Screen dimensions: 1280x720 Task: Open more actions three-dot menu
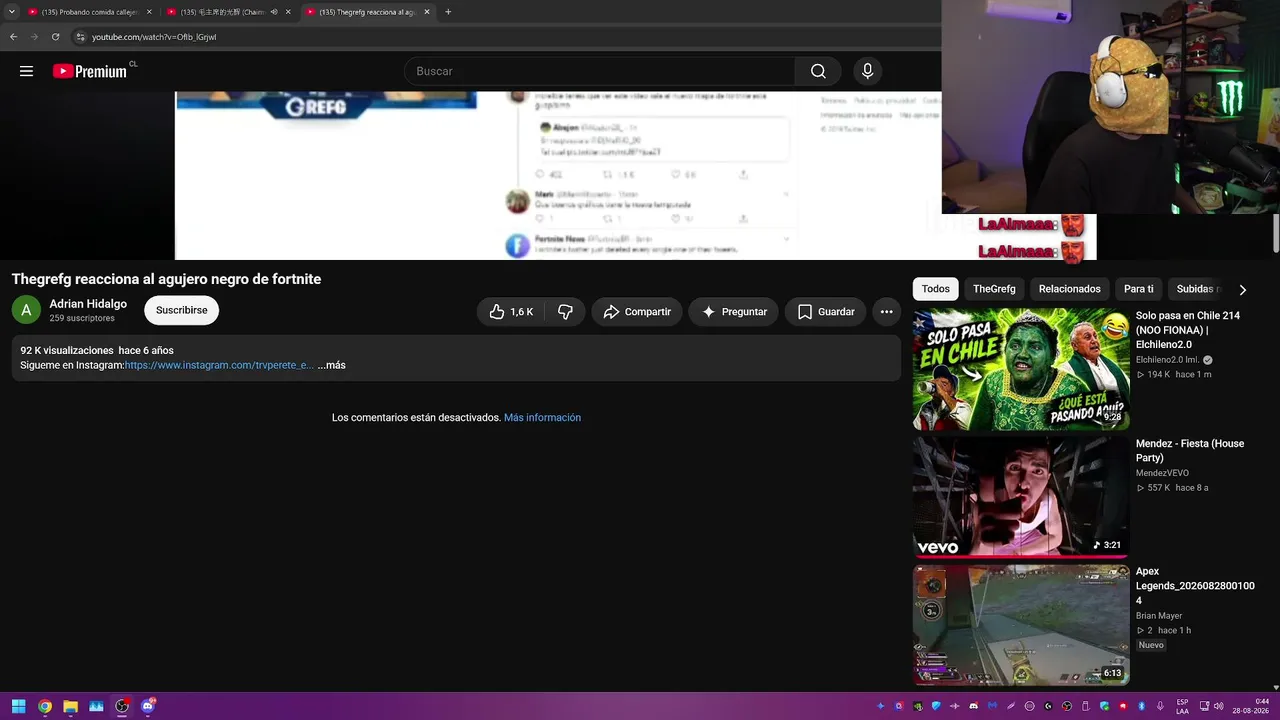click(886, 312)
